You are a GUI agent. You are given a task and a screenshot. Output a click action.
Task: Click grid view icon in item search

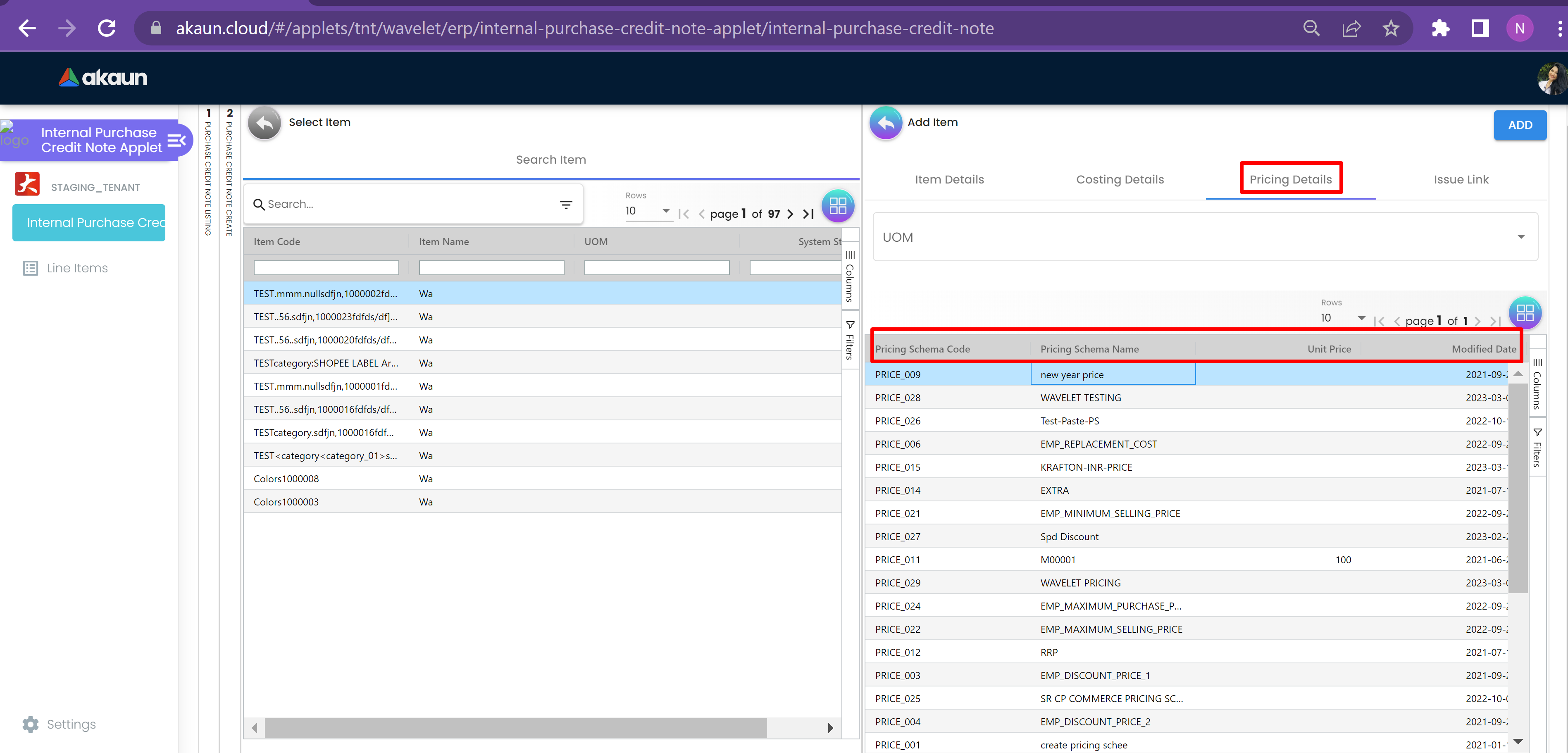tap(838, 206)
